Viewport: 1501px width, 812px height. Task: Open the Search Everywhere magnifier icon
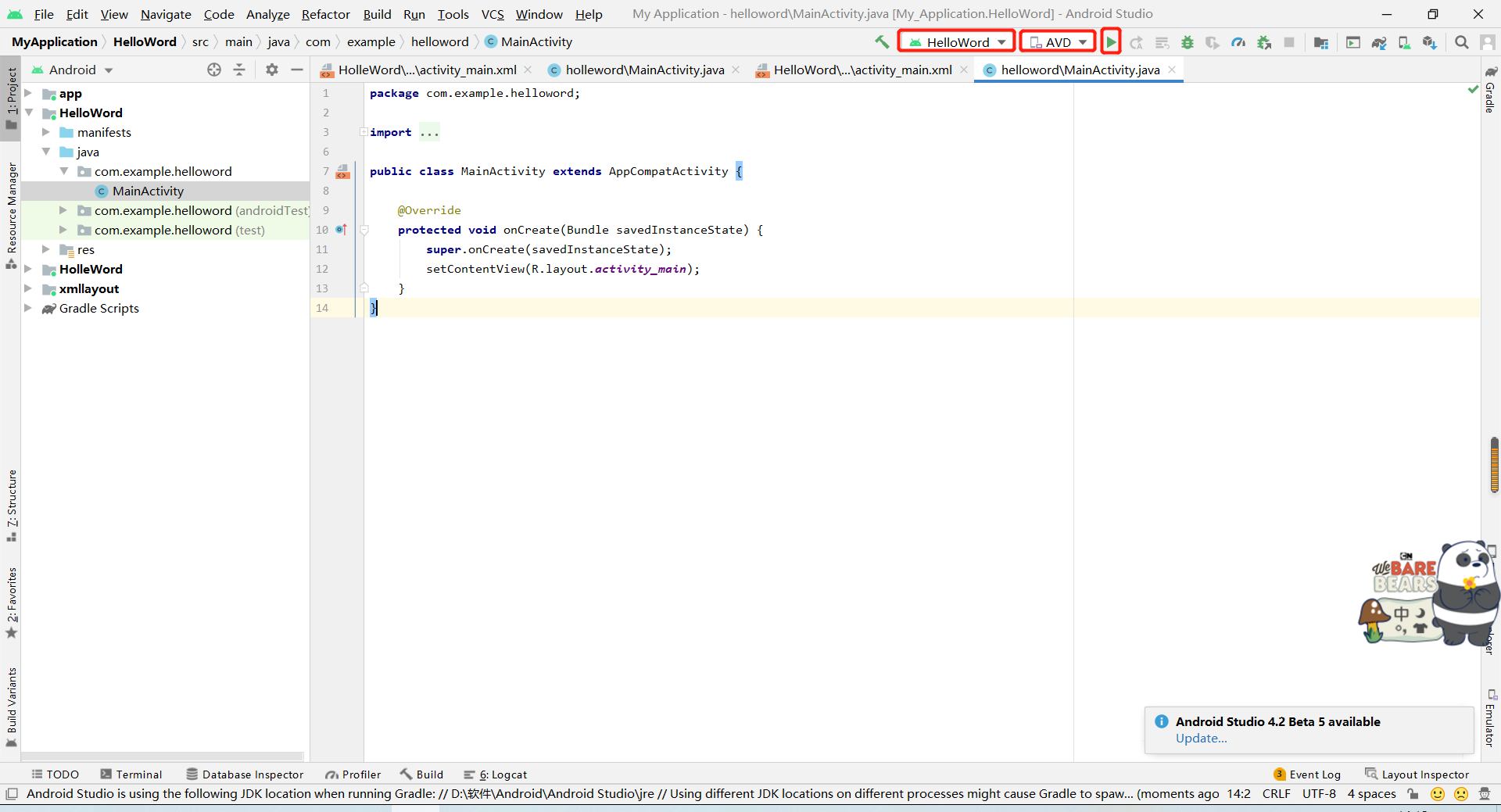pyautogui.click(x=1461, y=42)
